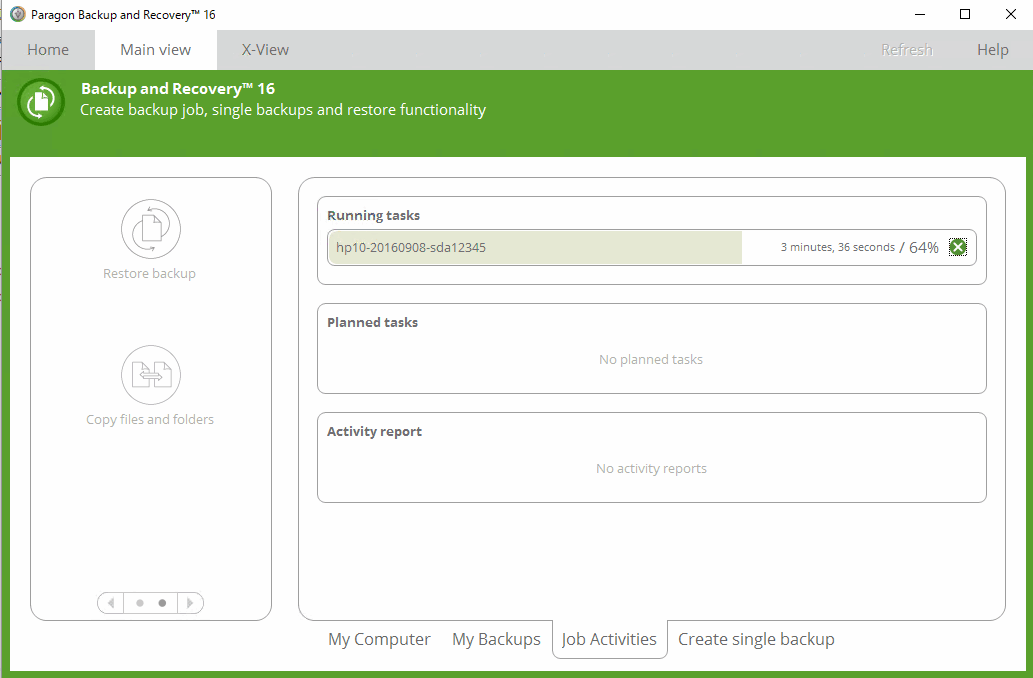Click the 'No planned tasks' text
This screenshot has width=1033, height=678.
click(651, 360)
